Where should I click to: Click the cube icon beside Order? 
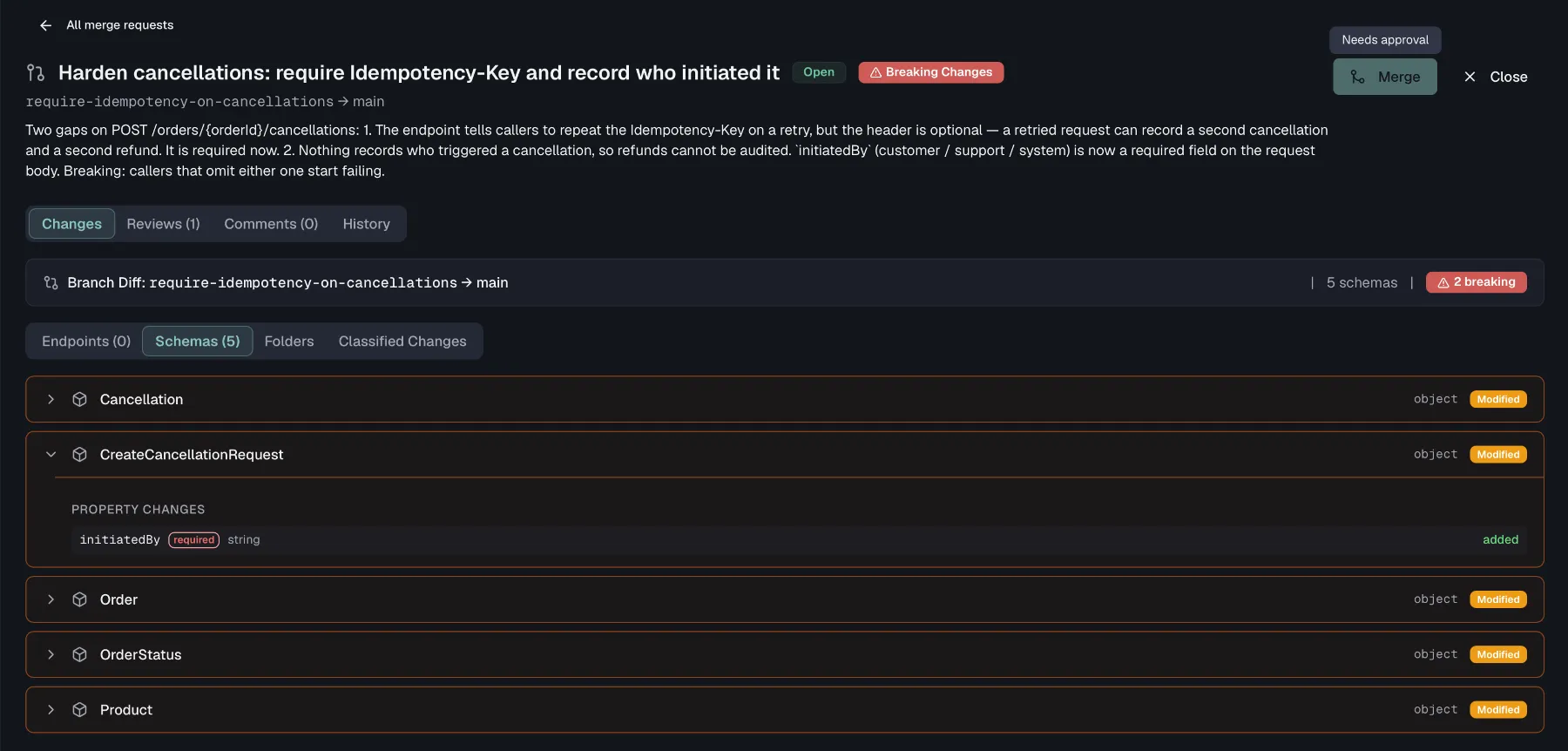79,599
